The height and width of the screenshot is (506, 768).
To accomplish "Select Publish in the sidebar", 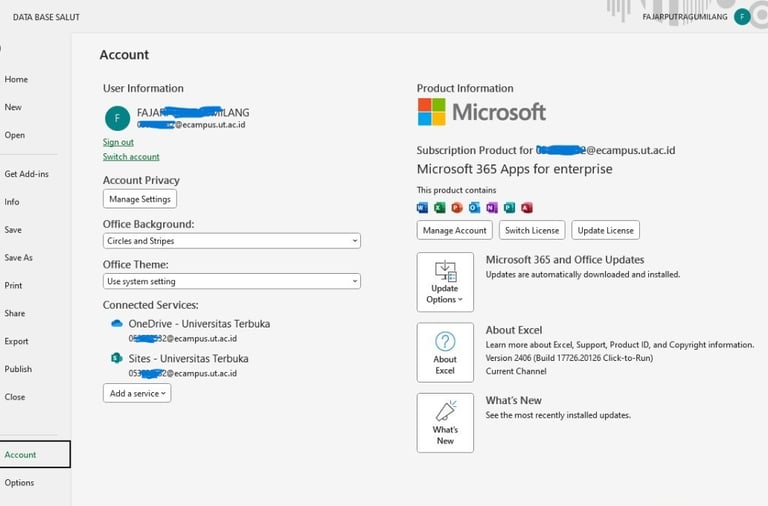I will pyautogui.click(x=18, y=369).
